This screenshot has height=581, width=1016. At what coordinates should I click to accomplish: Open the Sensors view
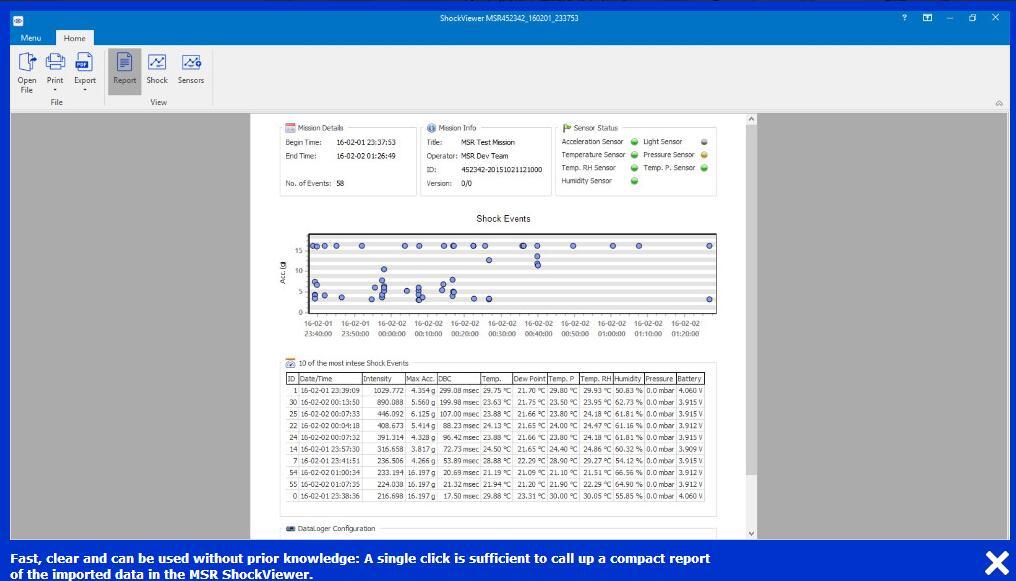tap(190, 69)
